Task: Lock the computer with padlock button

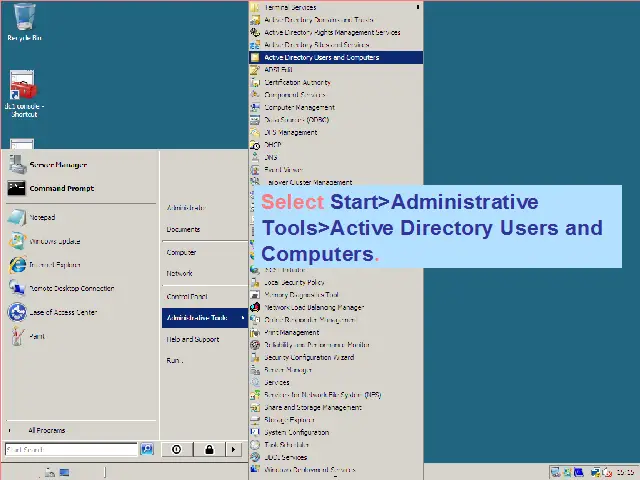Action: pos(209,449)
